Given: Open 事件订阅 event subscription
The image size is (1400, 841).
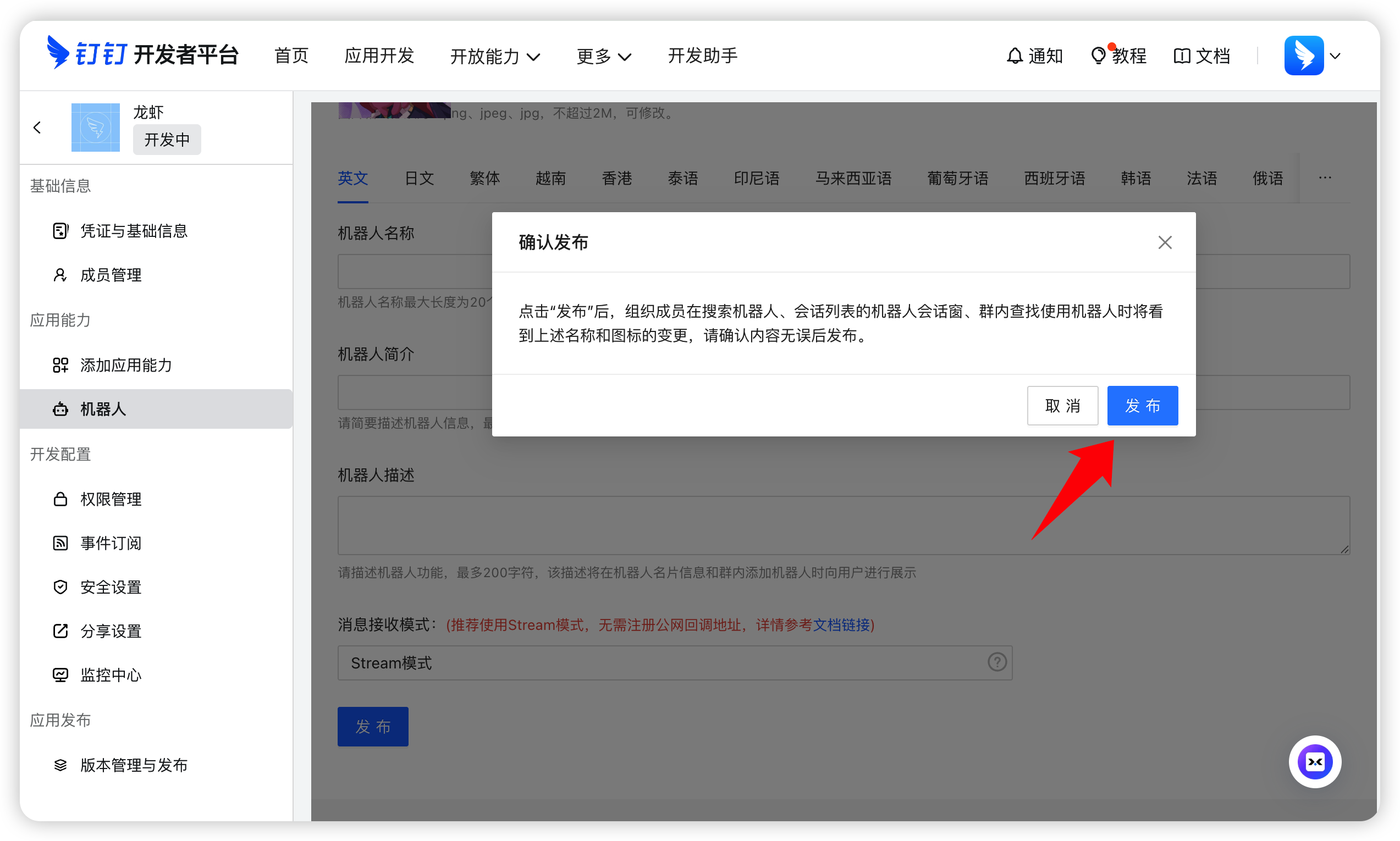Looking at the screenshot, I should click(x=111, y=543).
